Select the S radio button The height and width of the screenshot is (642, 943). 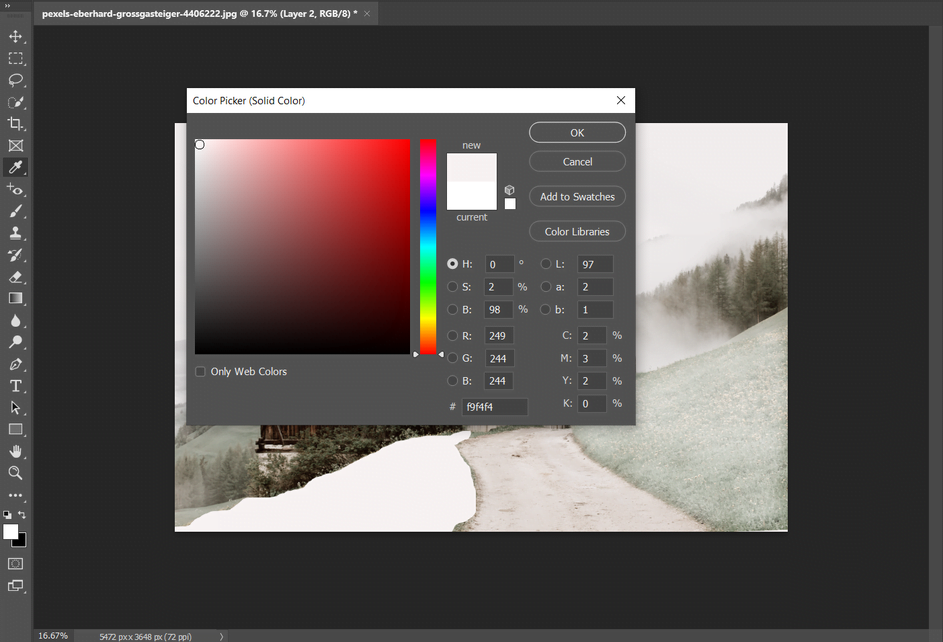(453, 287)
